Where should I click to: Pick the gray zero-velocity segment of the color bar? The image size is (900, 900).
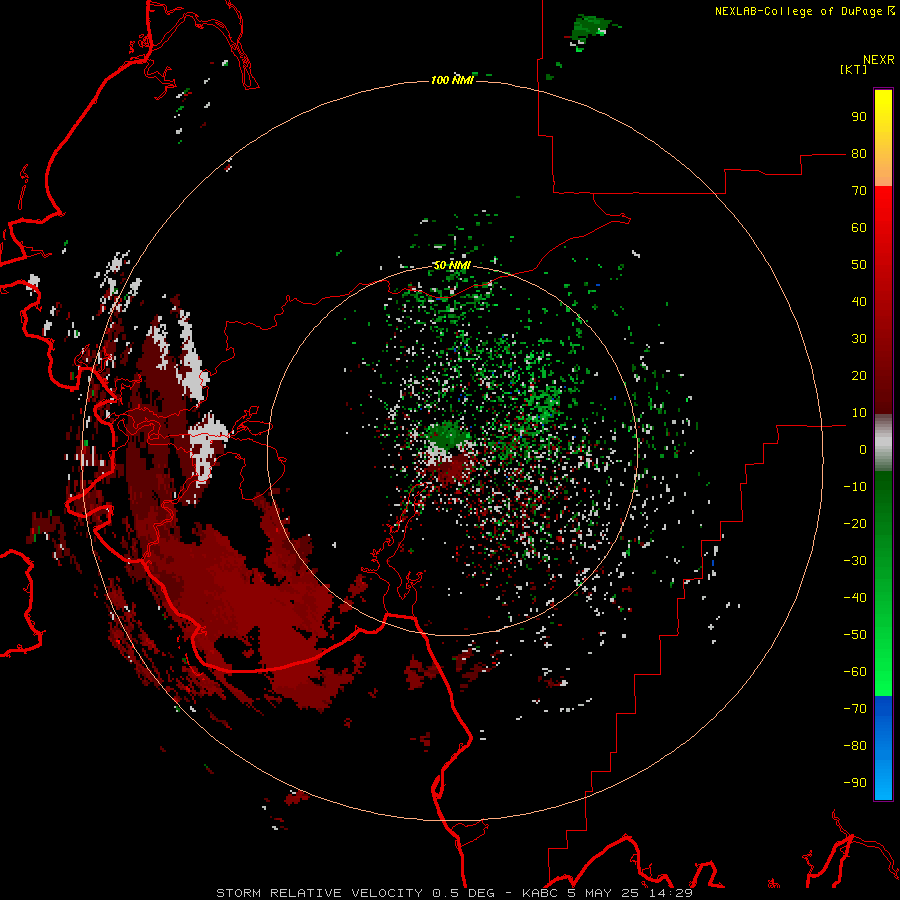(x=883, y=443)
